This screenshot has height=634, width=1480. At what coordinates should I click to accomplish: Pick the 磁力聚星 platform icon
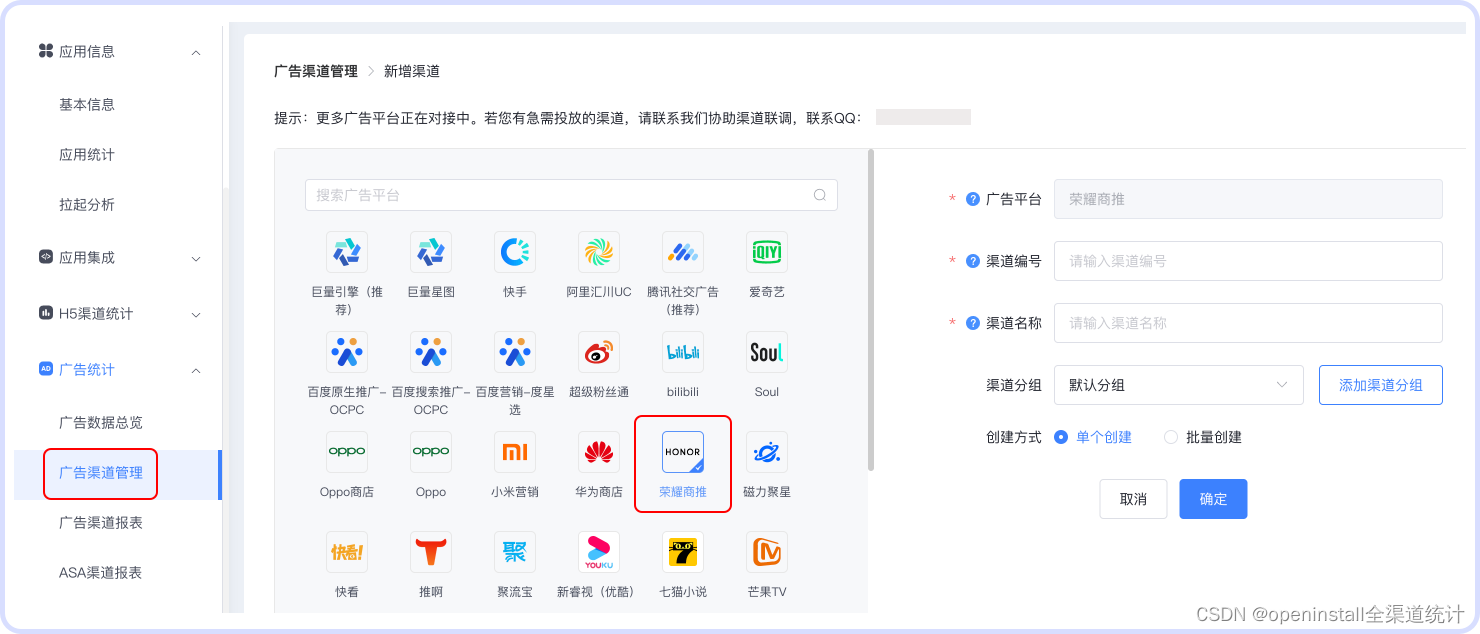[x=767, y=452]
